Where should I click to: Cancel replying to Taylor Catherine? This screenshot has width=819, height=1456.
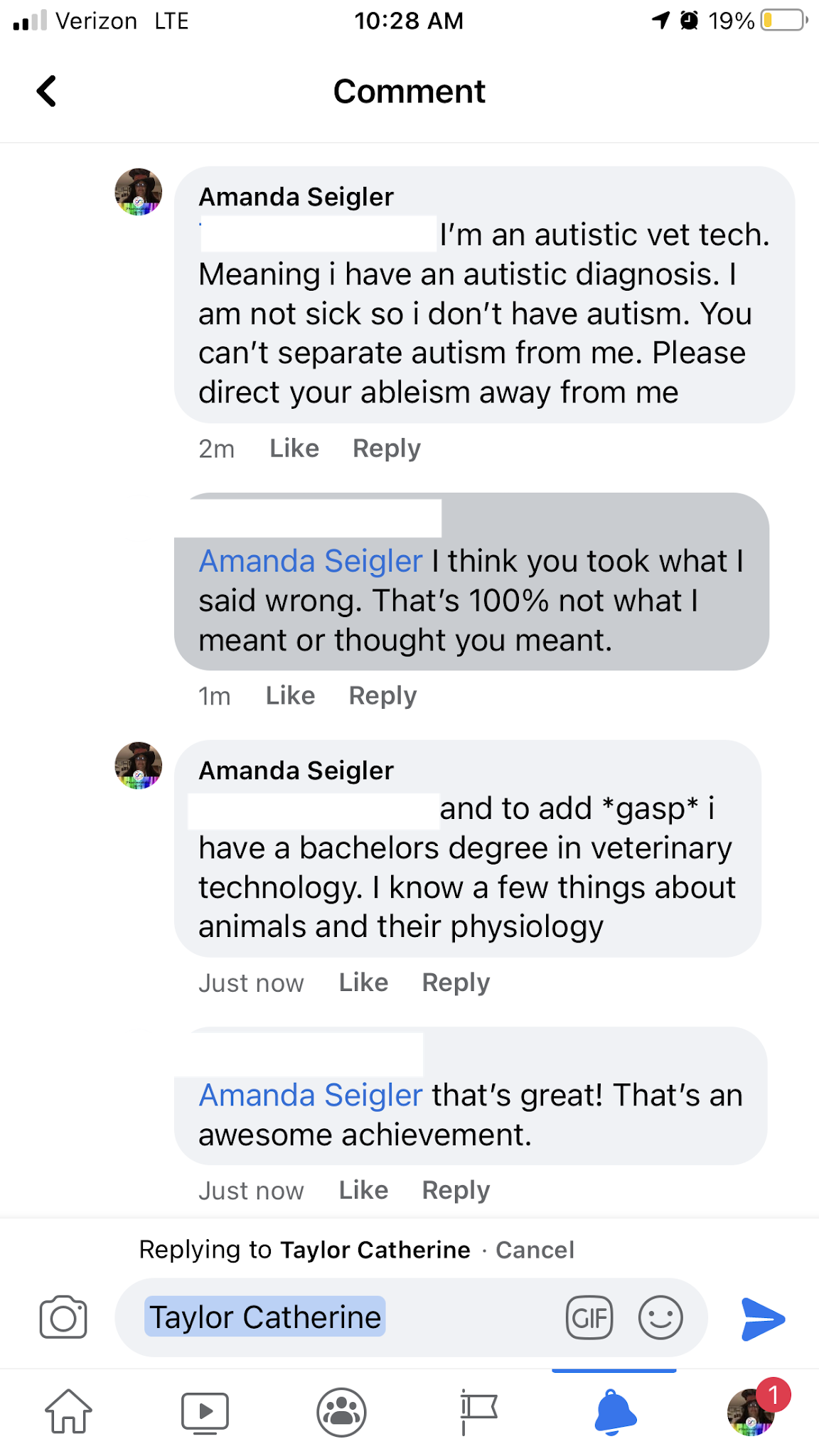(535, 1250)
